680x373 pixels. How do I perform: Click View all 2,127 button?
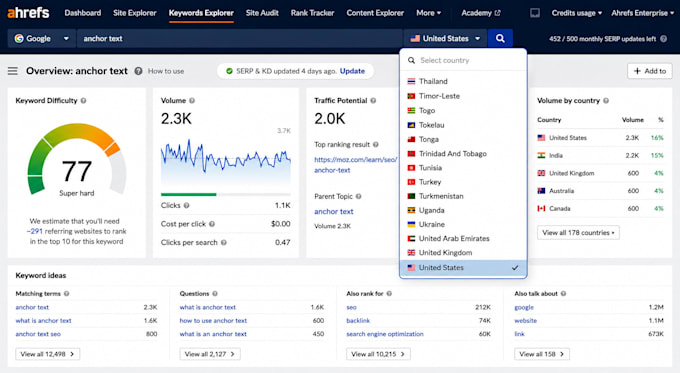pos(210,354)
